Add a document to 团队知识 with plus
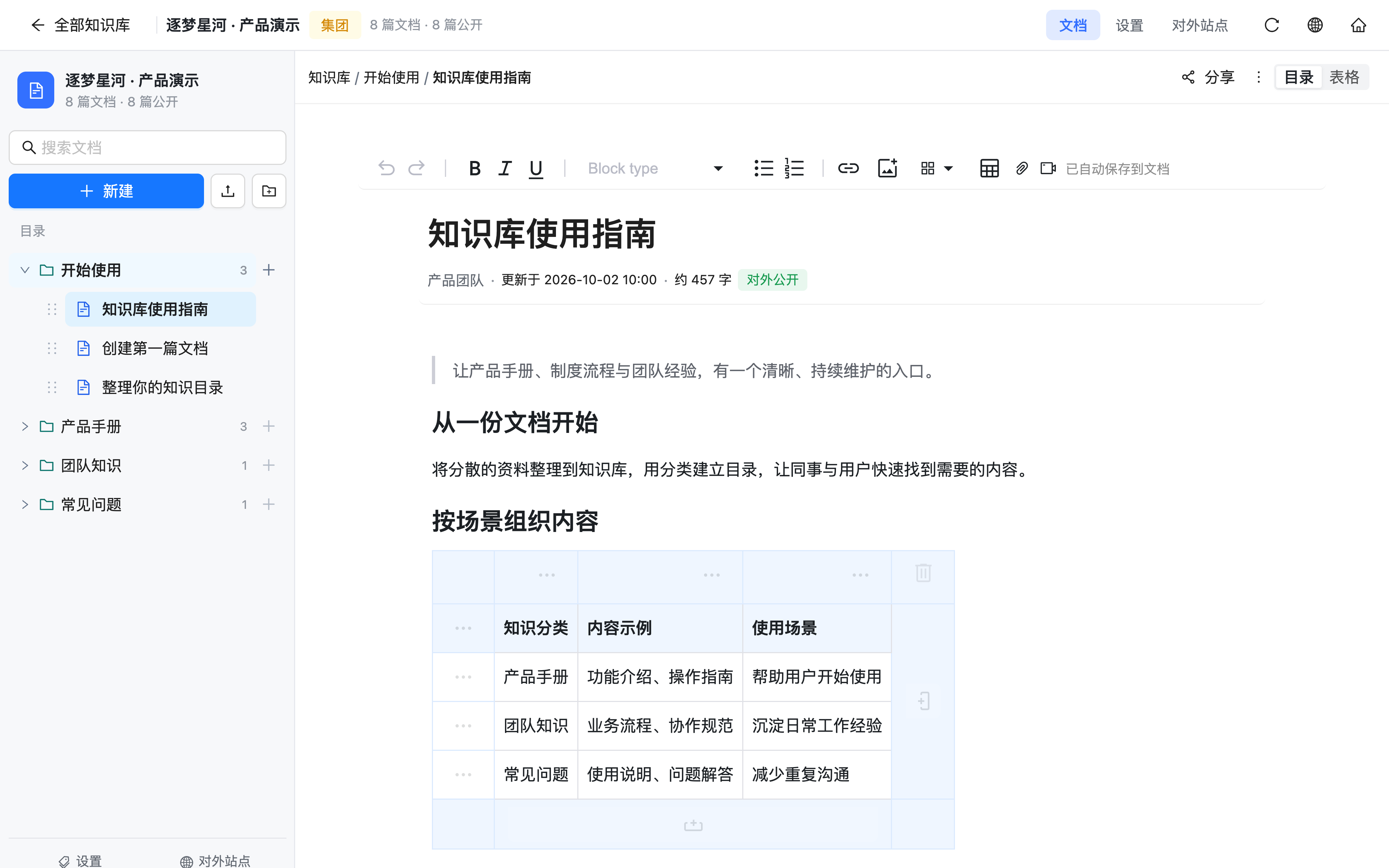This screenshot has height=868, width=1389. (269, 465)
